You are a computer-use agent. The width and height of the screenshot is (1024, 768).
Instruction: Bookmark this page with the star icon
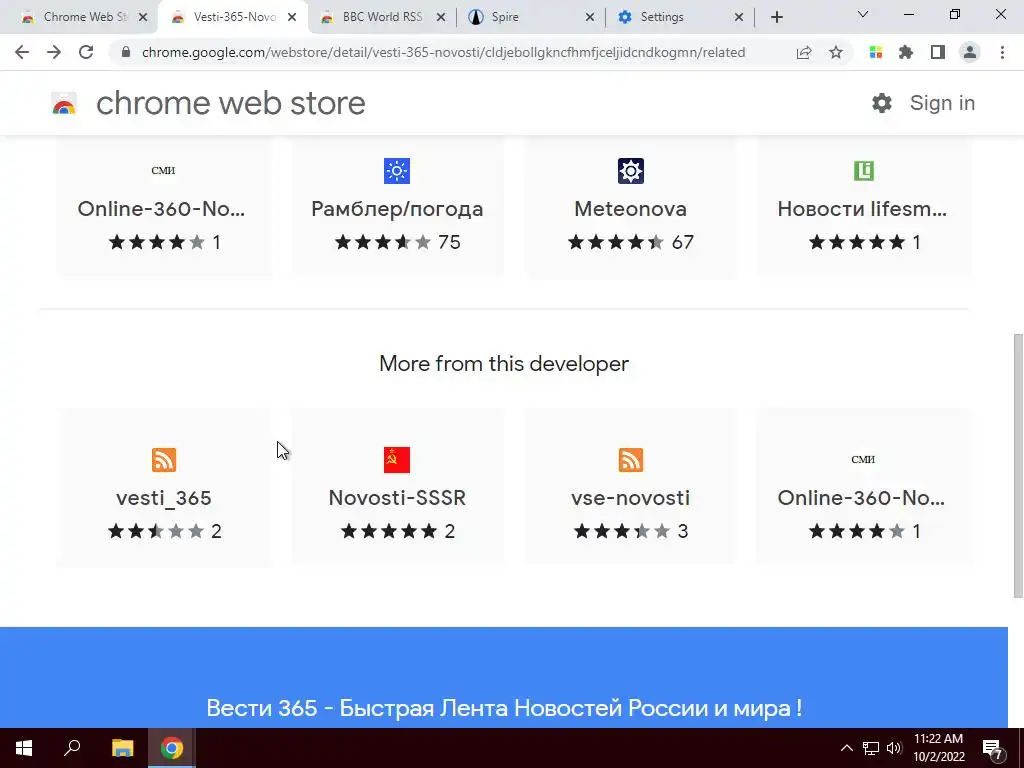coord(835,52)
